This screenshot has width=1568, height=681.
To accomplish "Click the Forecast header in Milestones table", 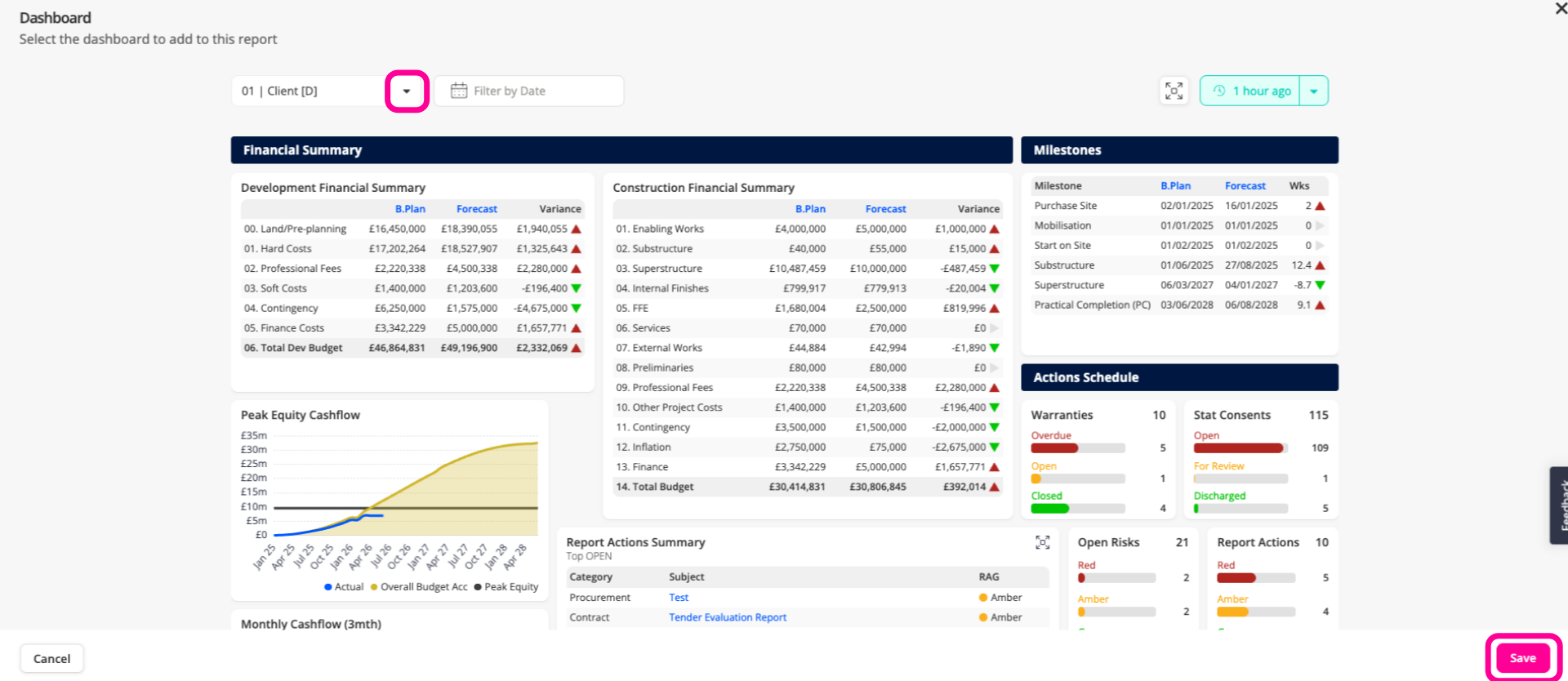I will [x=1245, y=186].
